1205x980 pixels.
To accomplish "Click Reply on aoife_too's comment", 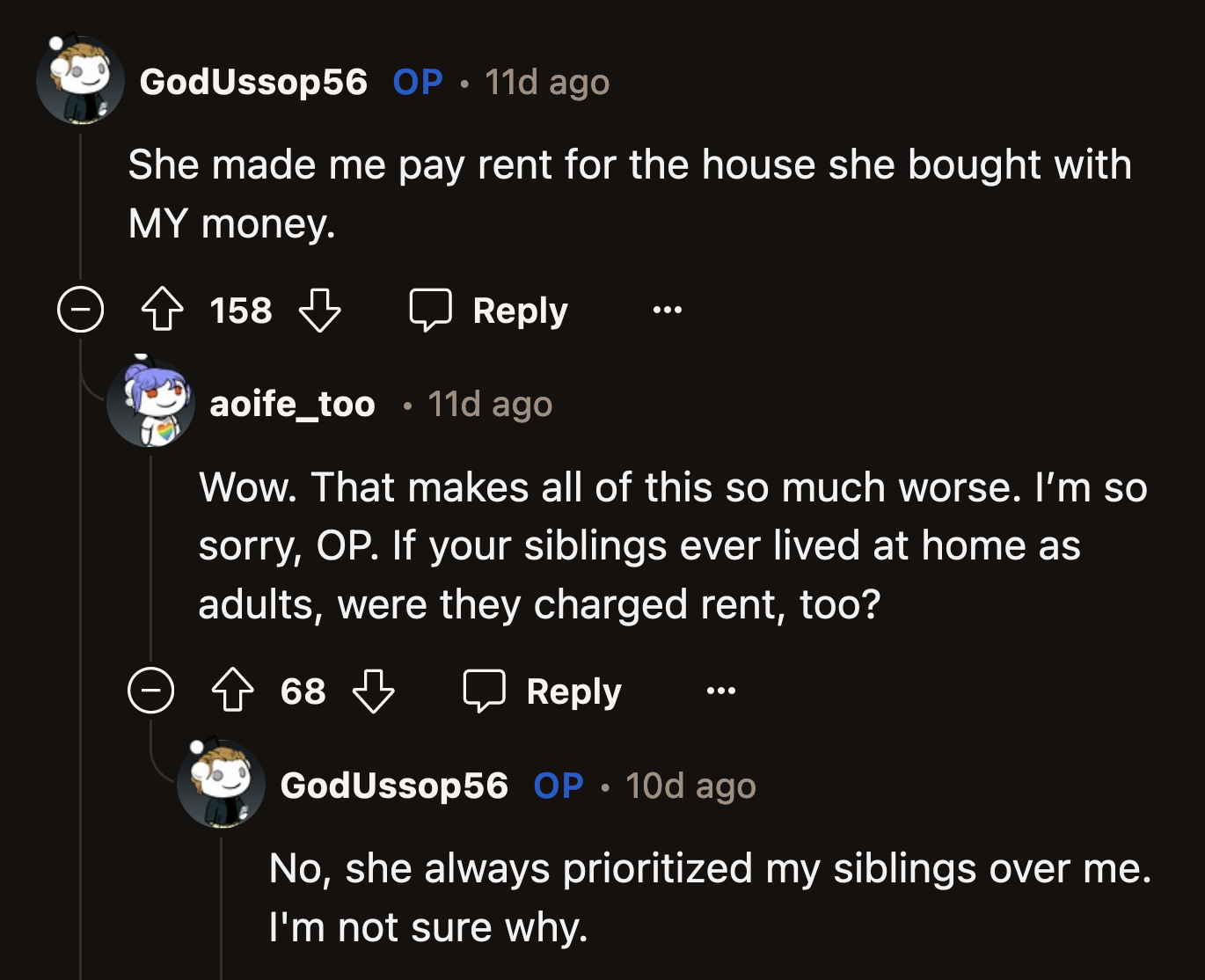I will click(573, 691).
